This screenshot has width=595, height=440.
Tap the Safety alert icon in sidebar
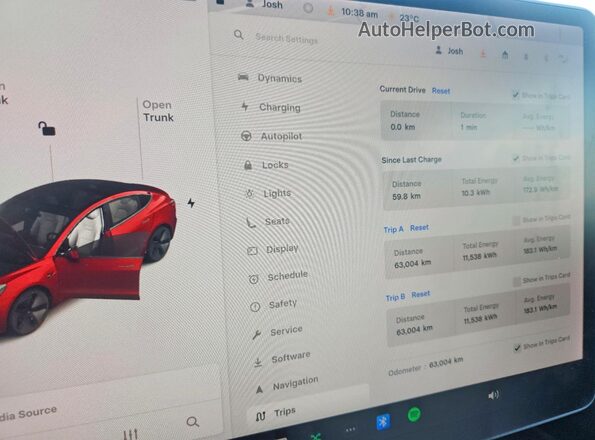(255, 306)
